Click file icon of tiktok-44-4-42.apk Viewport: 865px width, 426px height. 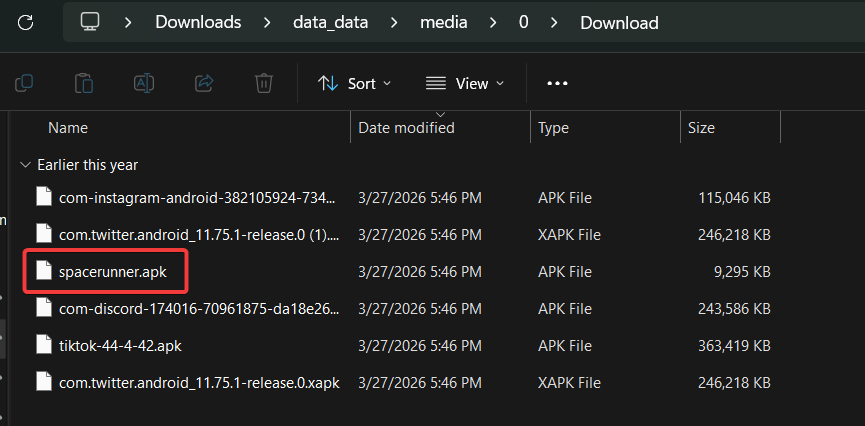pos(44,345)
